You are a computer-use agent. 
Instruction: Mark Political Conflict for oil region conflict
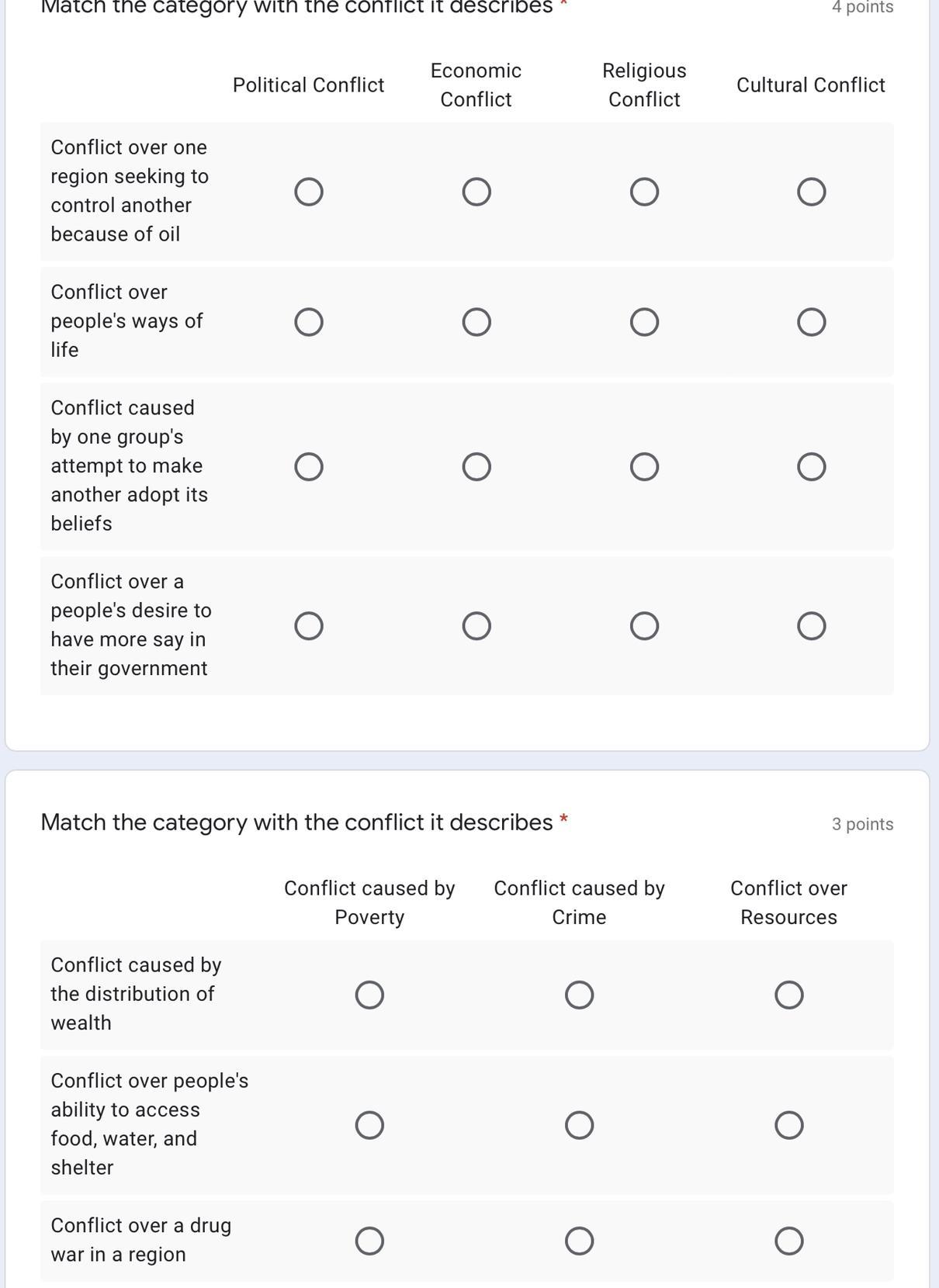coord(309,192)
